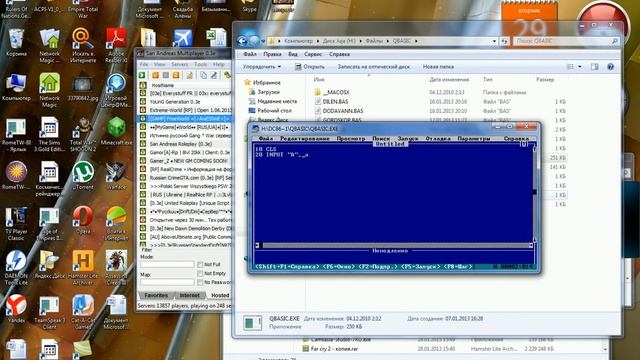Click the Новая папка button
The image size is (640, 360).
click(438, 67)
